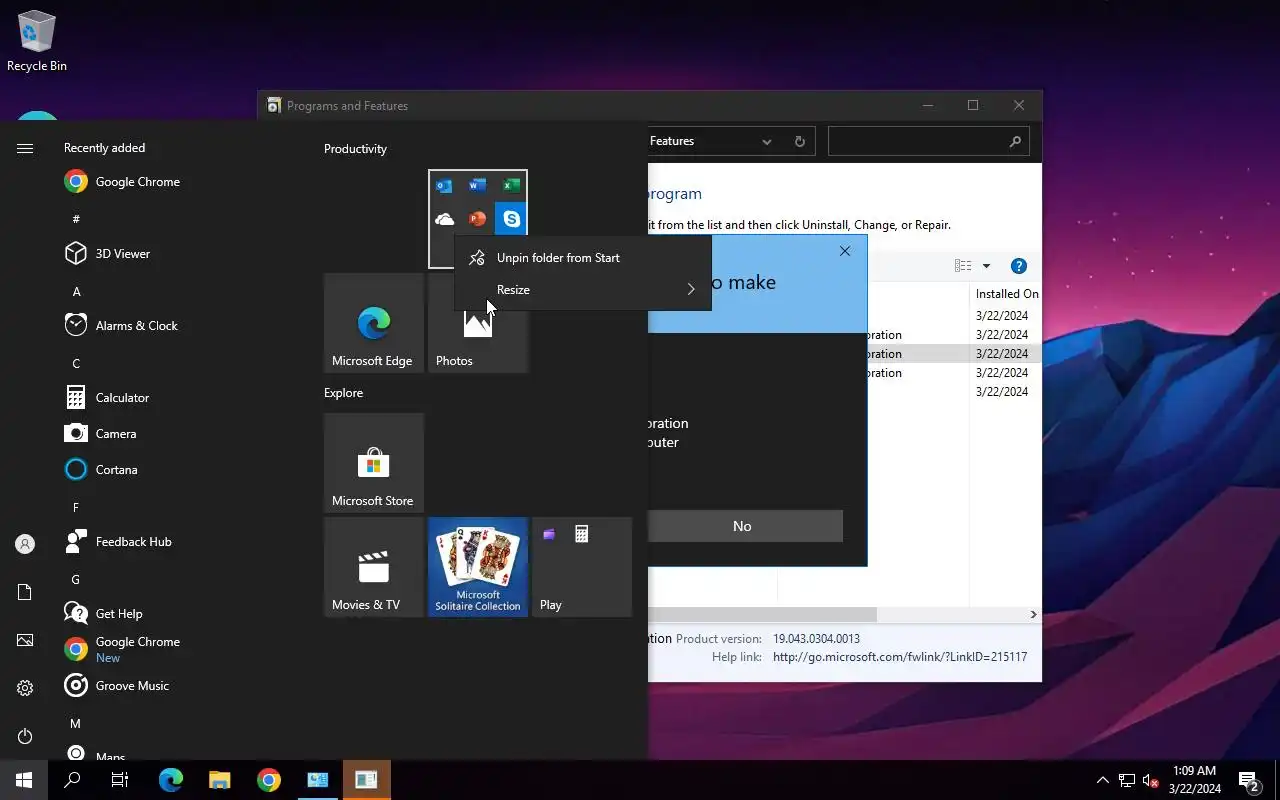Launch Microsoft Solitaire Collection tile

pyautogui.click(x=478, y=567)
